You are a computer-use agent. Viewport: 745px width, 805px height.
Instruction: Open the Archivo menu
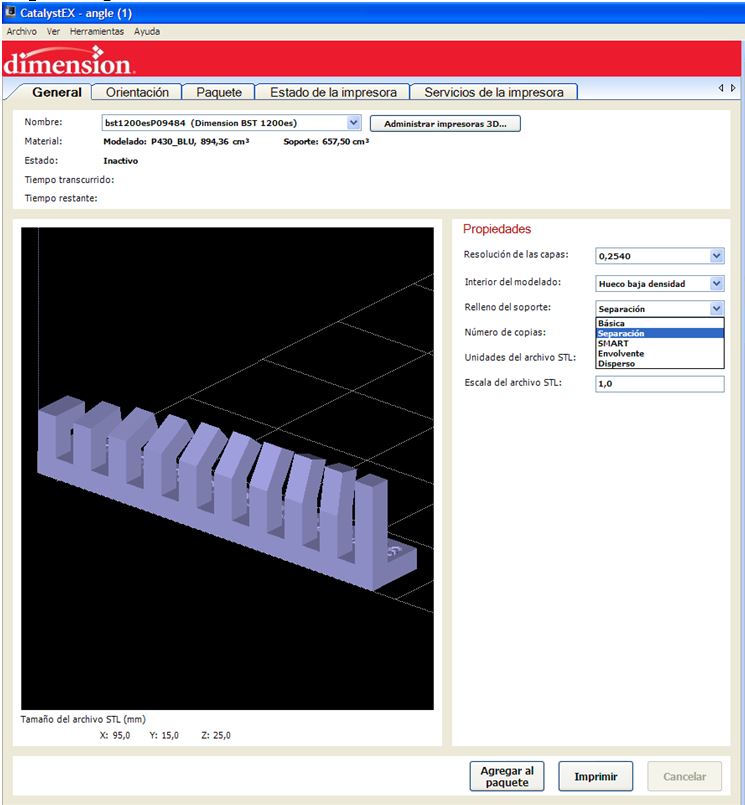pyautogui.click(x=22, y=31)
